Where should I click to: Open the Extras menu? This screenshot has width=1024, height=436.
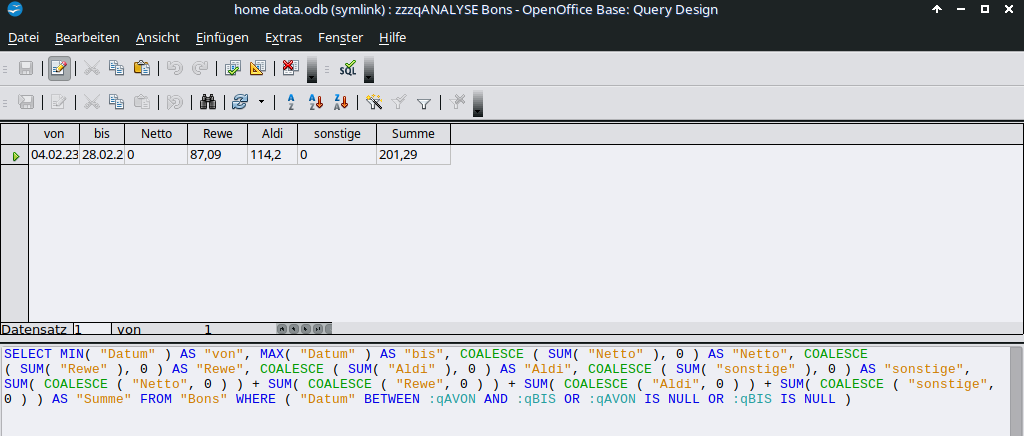click(283, 37)
